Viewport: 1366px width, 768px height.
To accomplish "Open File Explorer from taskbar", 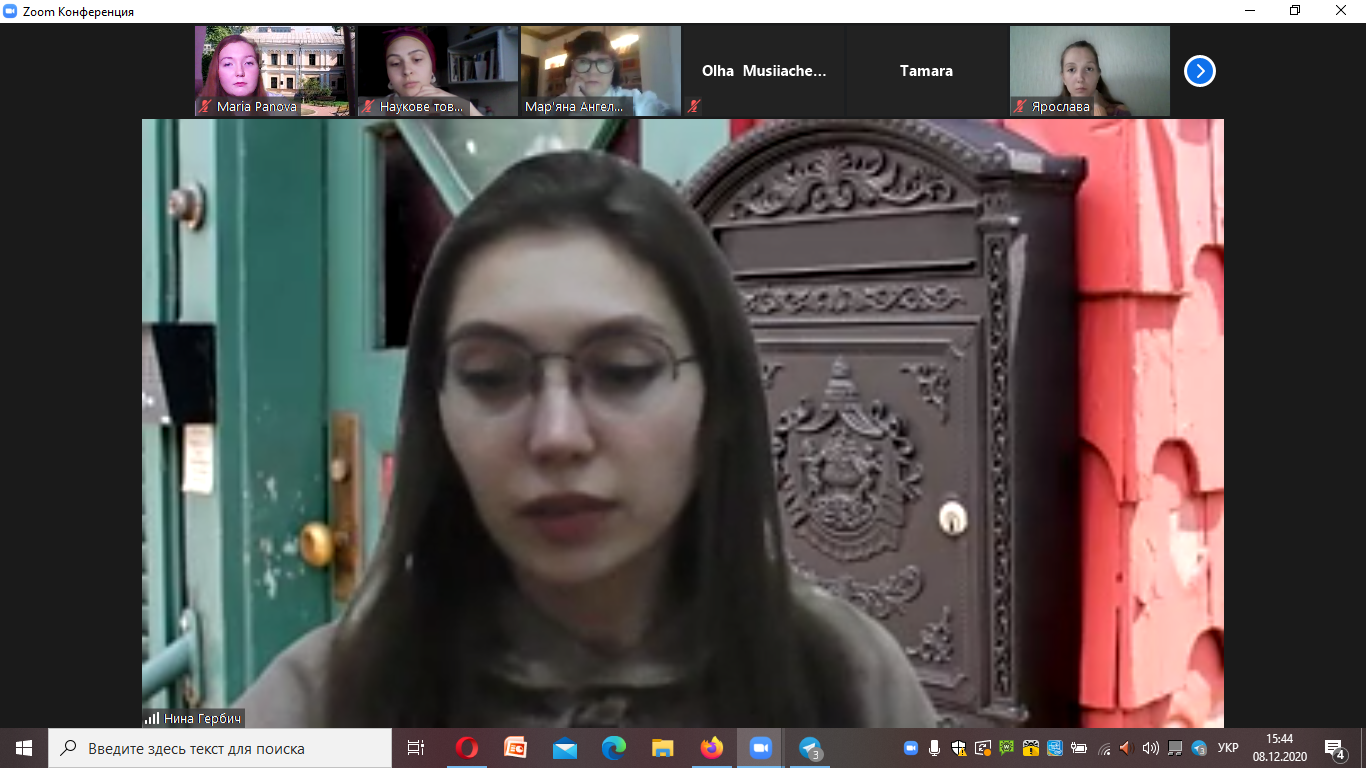I will pos(663,748).
